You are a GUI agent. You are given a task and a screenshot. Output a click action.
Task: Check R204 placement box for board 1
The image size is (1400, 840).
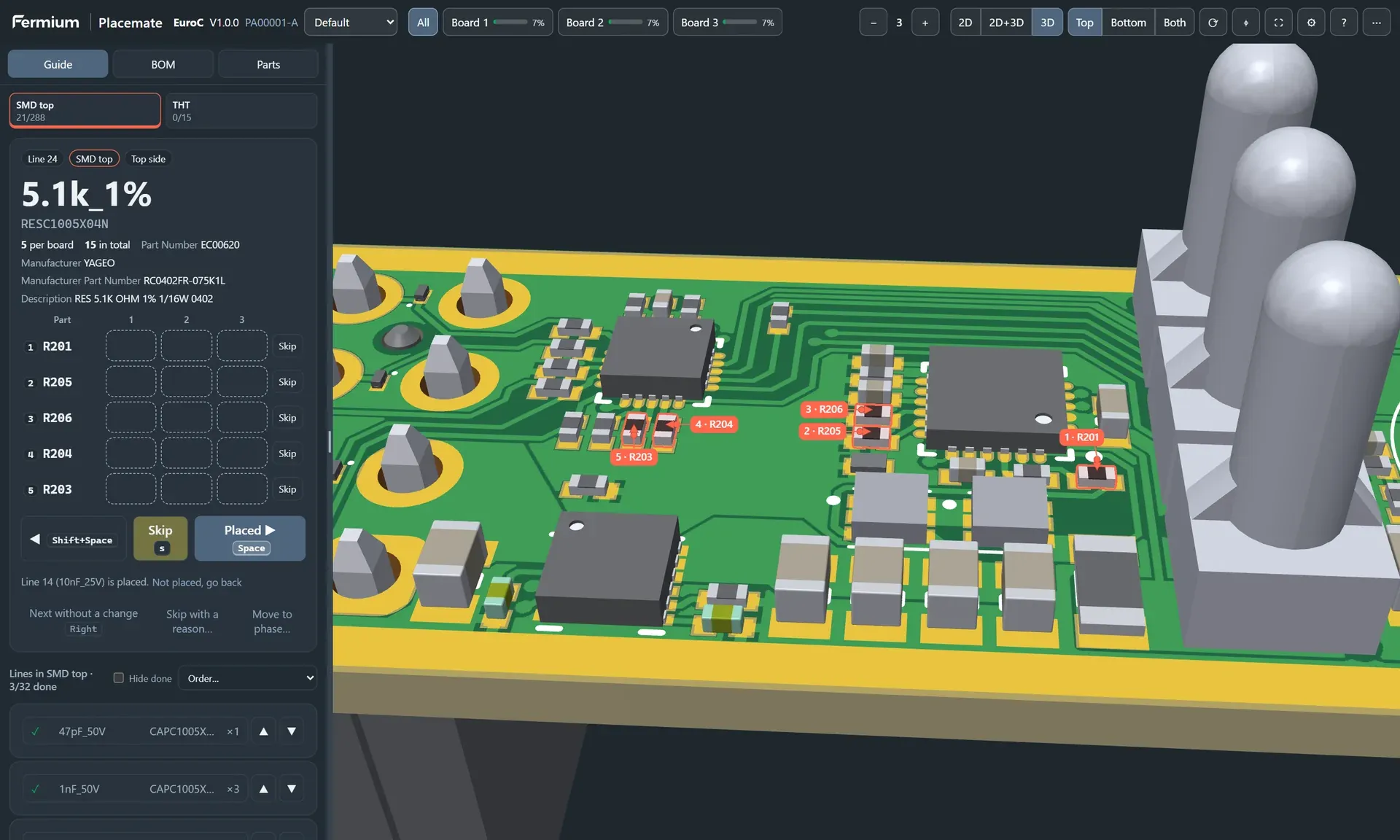click(131, 453)
